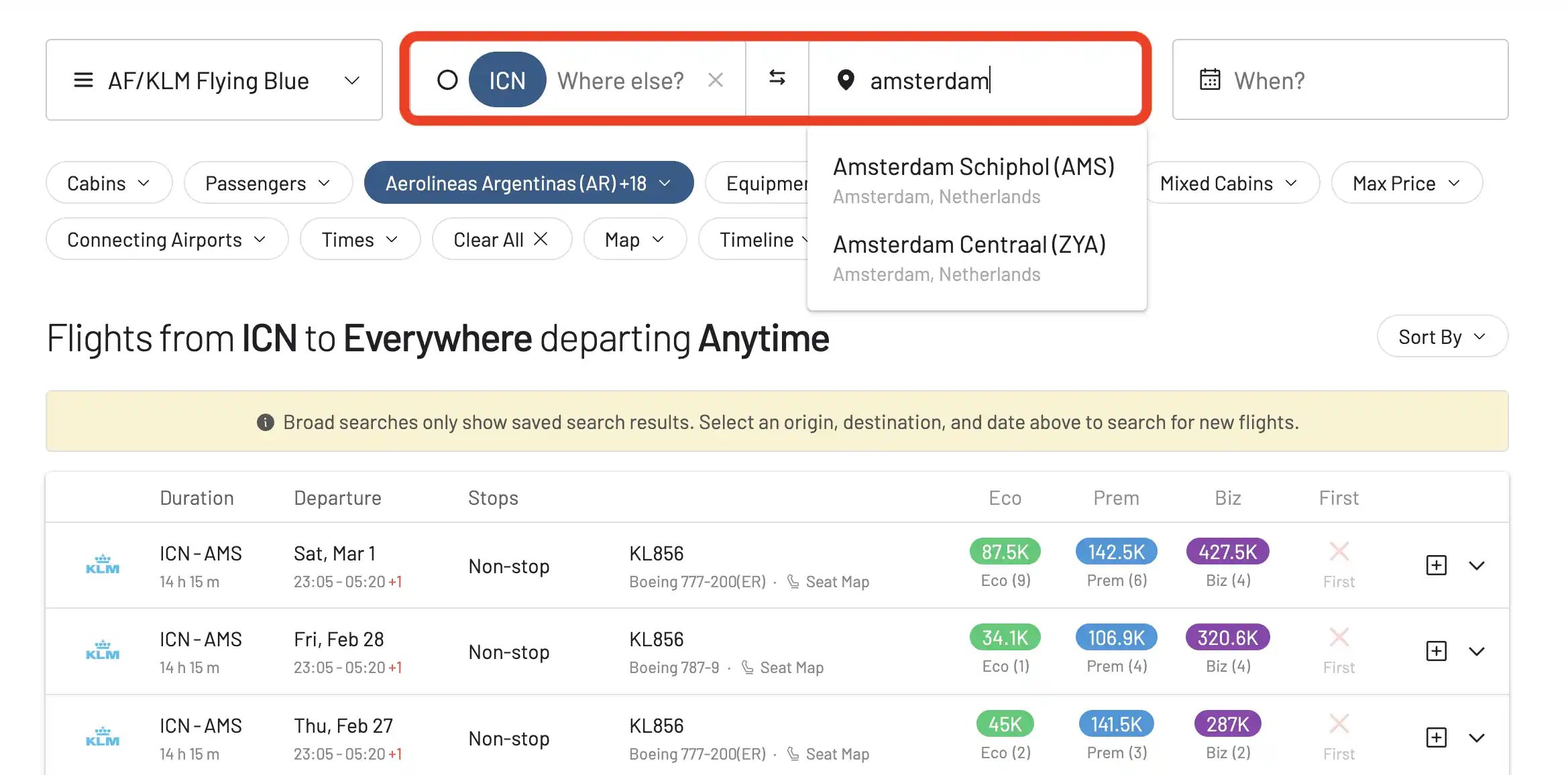Select the 287K Biz fare badge

pyautogui.click(x=1227, y=724)
